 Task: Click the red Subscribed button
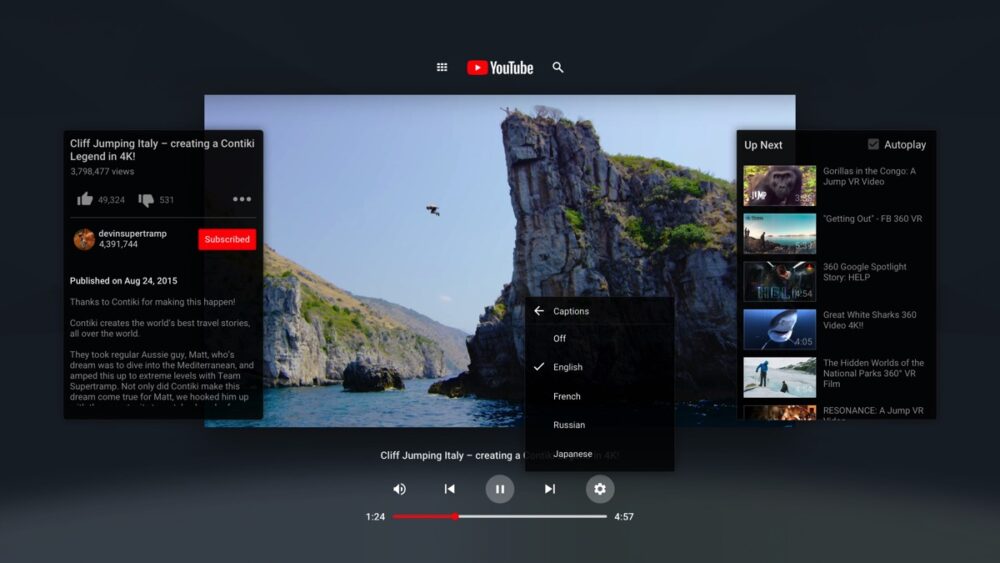[x=227, y=239]
